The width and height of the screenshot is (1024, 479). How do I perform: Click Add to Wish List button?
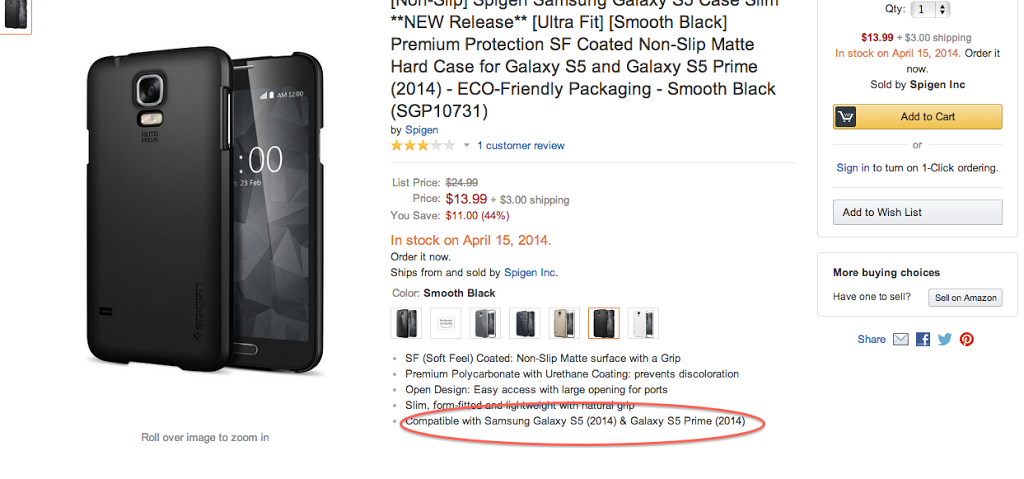tap(917, 212)
